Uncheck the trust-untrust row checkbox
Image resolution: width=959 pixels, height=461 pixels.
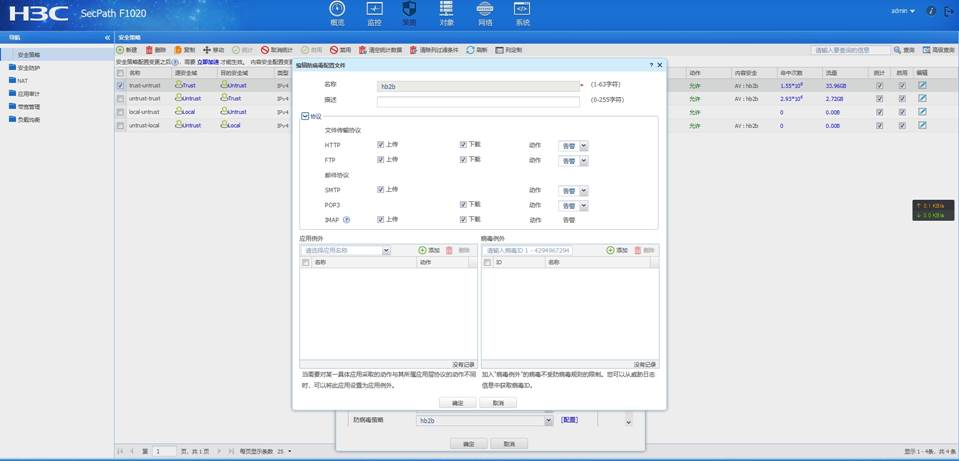[x=120, y=86]
